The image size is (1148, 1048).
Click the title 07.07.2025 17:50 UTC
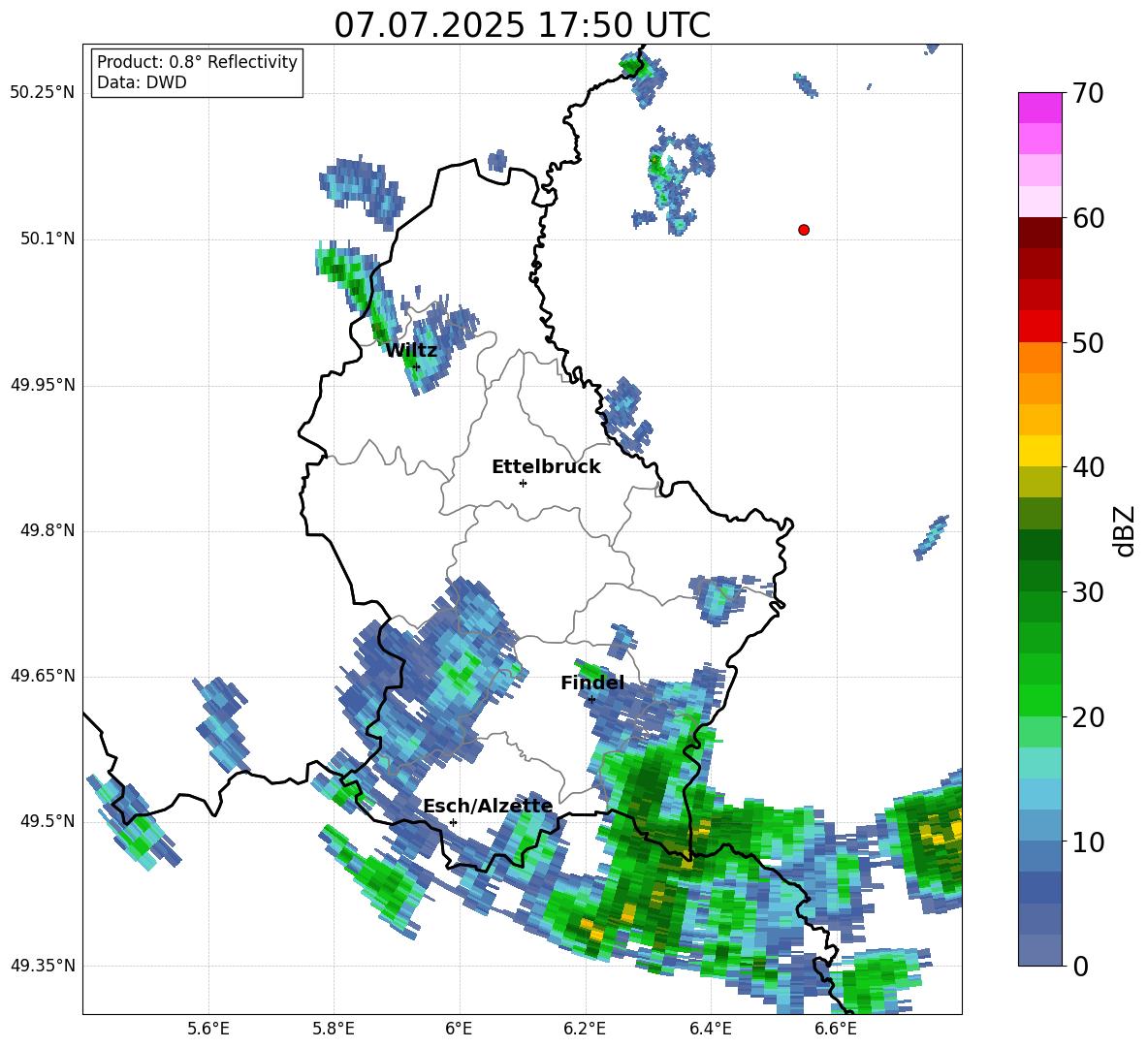tap(522, 25)
